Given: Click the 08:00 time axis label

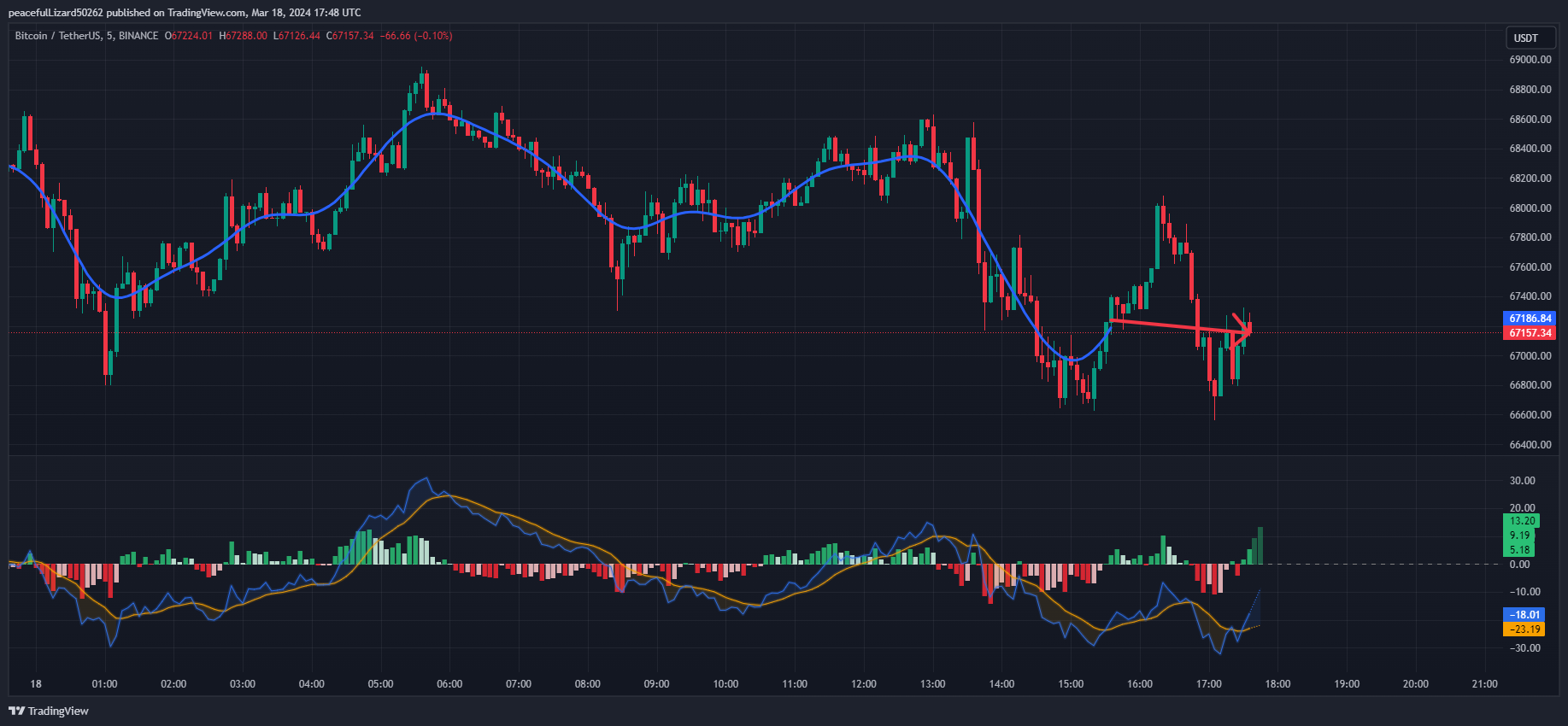Looking at the screenshot, I should click(x=588, y=684).
